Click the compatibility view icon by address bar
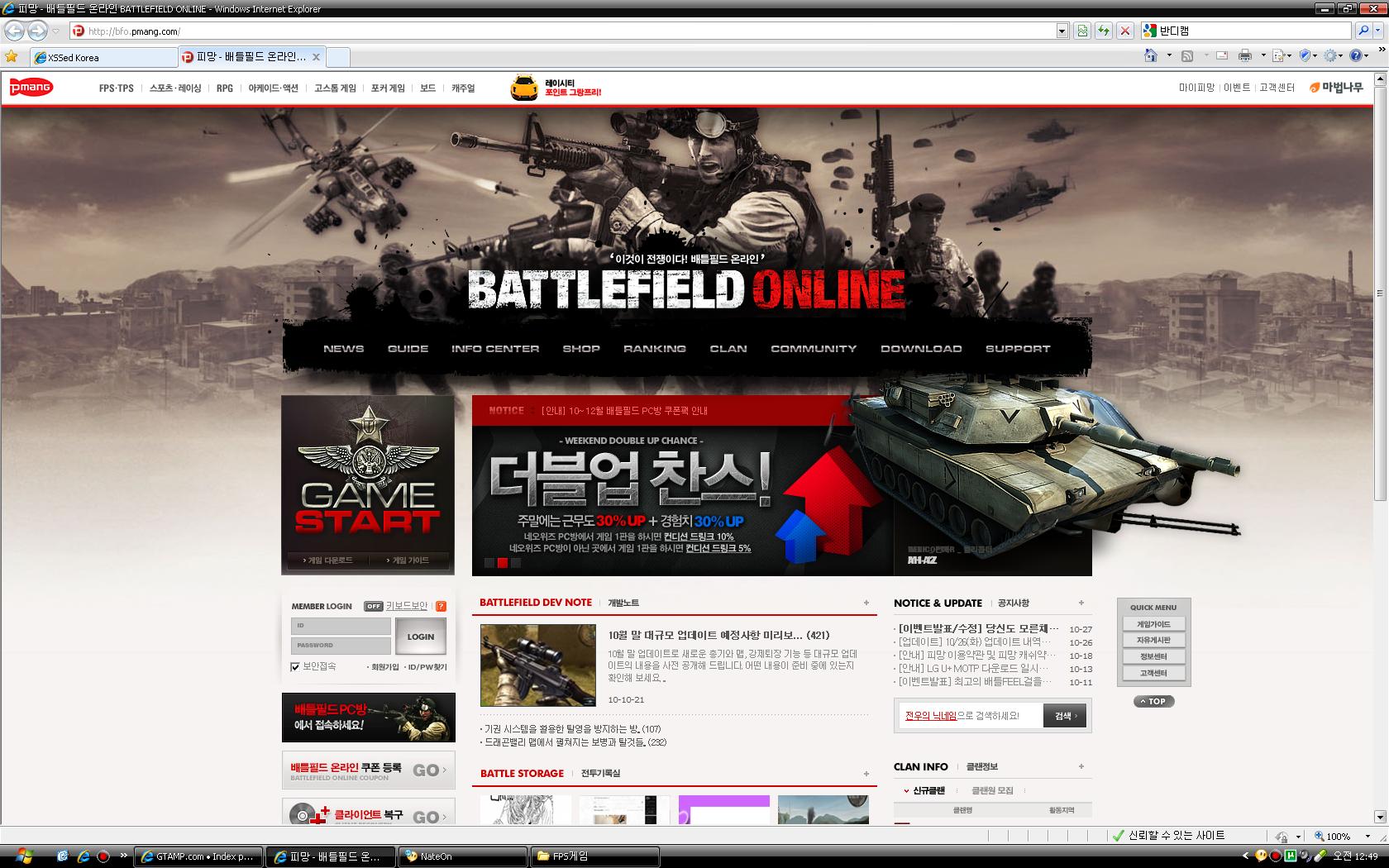This screenshot has width=1389, height=868. (x=1082, y=31)
